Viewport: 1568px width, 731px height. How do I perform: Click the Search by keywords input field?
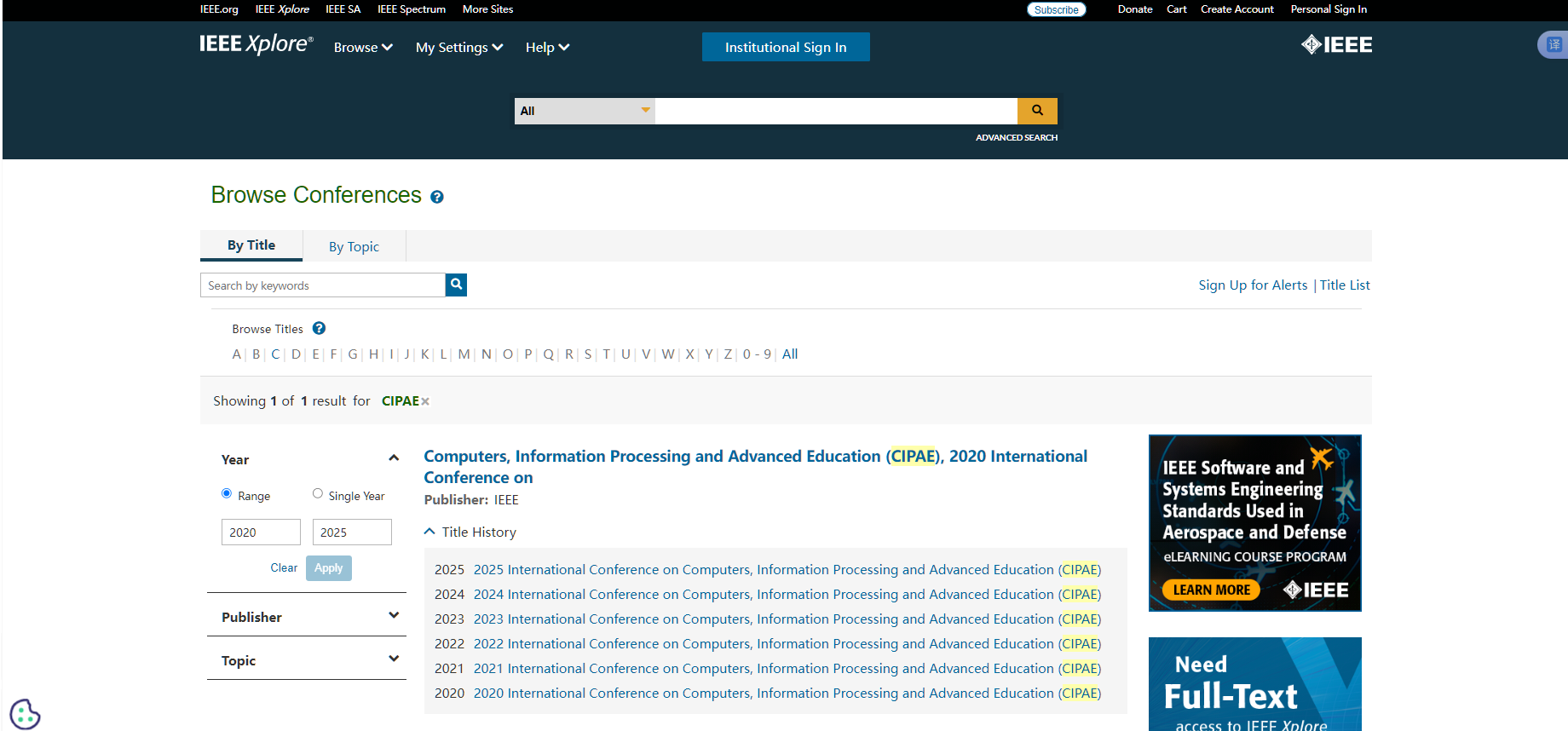(323, 285)
